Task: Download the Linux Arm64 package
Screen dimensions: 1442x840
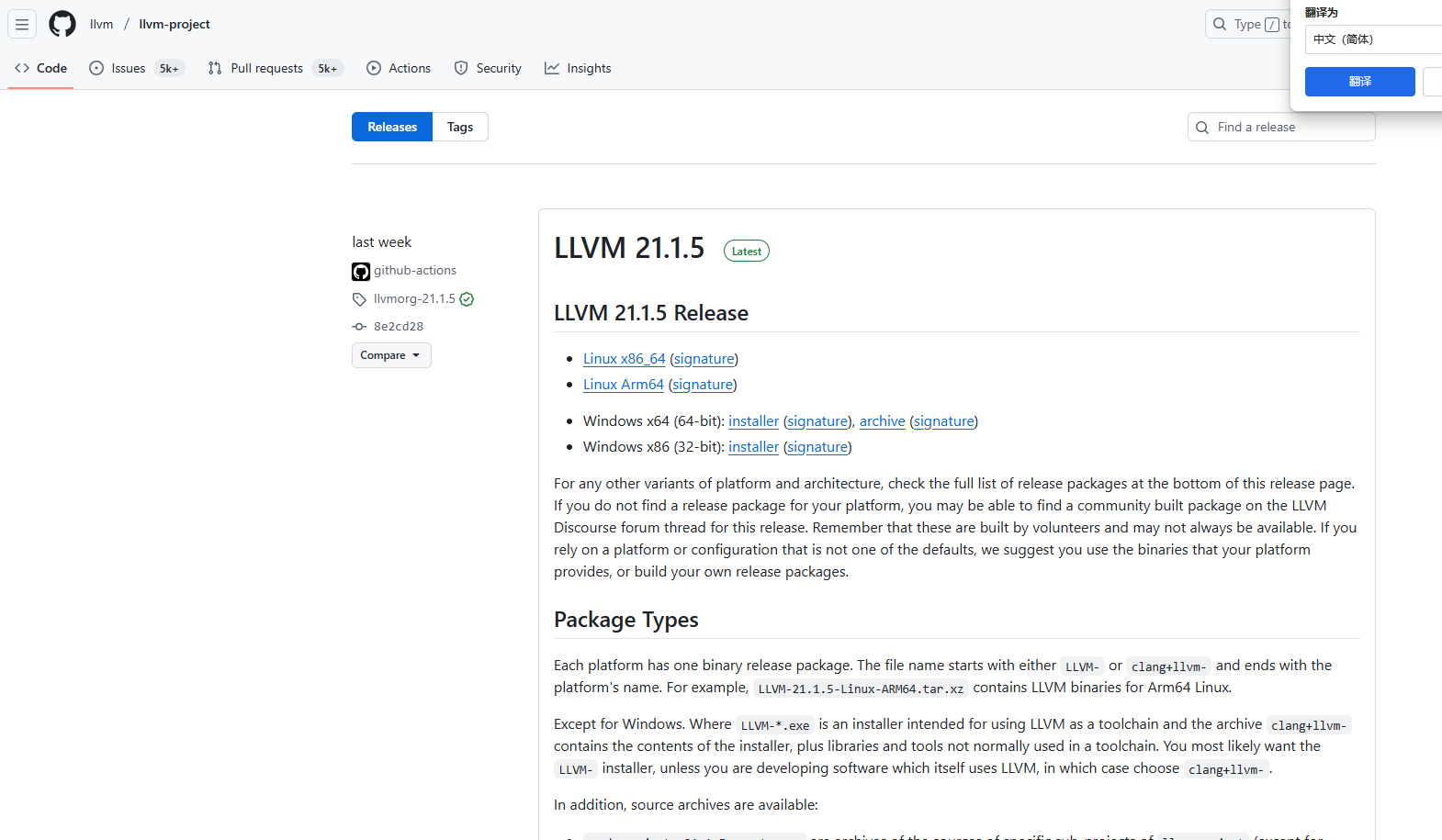Action: click(624, 385)
